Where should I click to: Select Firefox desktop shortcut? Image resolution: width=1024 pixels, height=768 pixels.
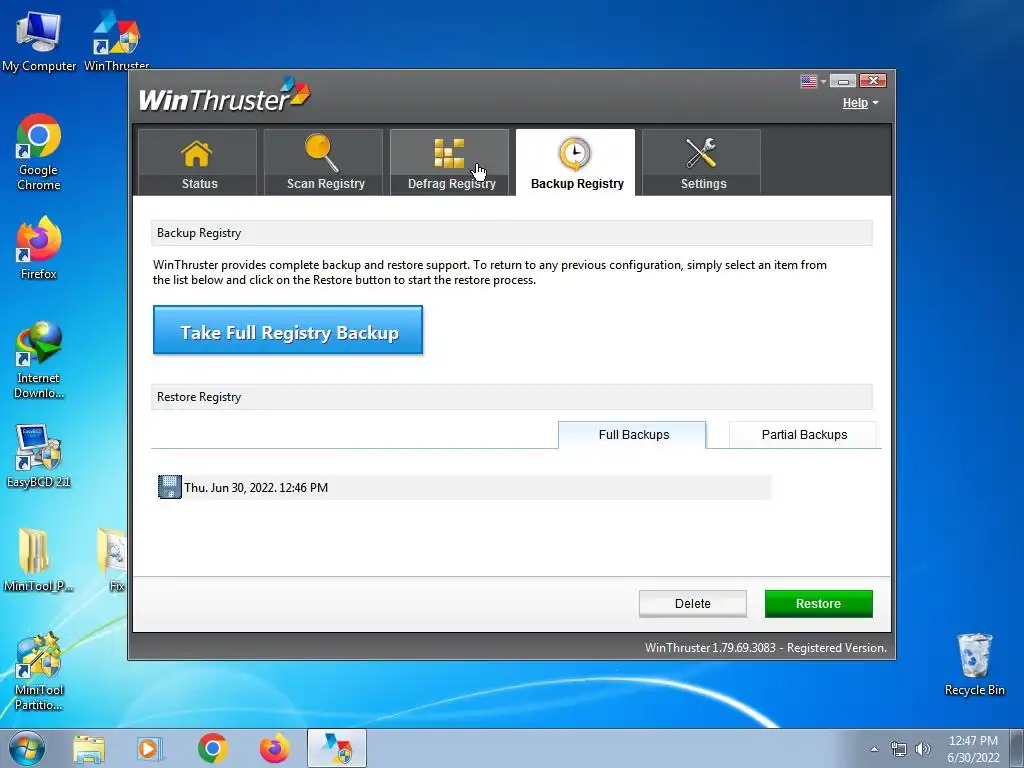coord(39,249)
